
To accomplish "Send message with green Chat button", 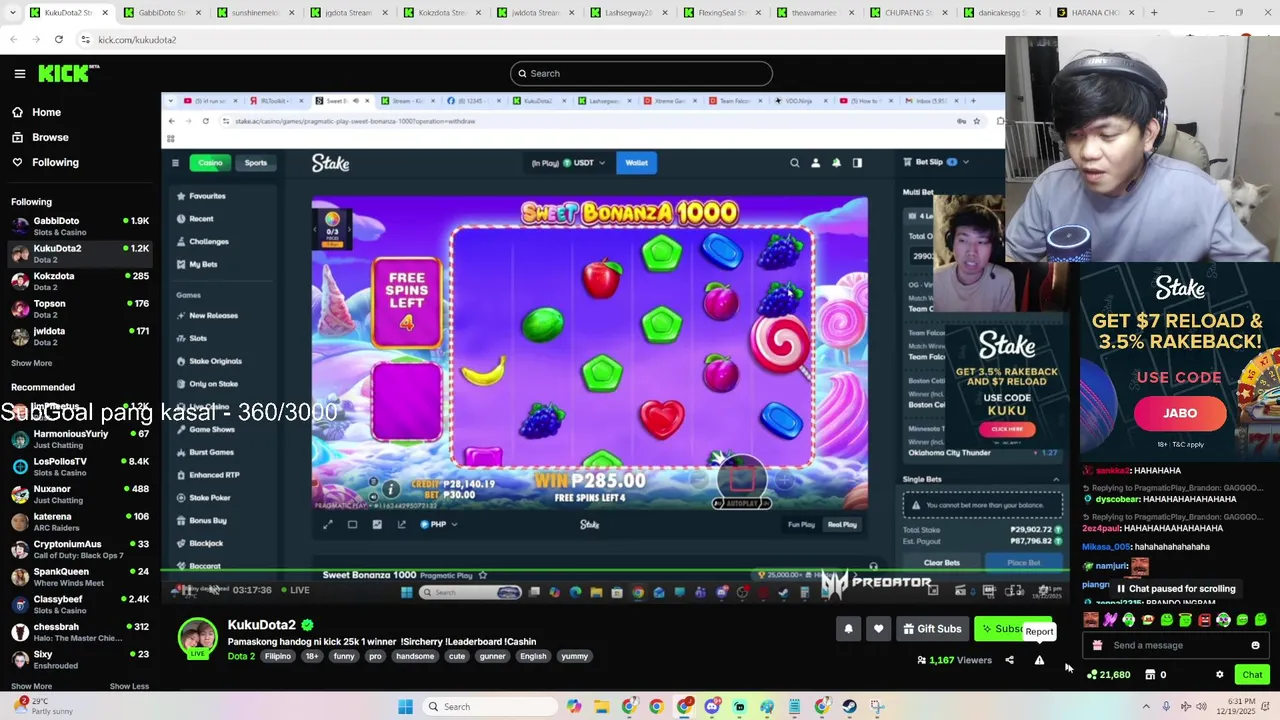I will [1252, 675].
